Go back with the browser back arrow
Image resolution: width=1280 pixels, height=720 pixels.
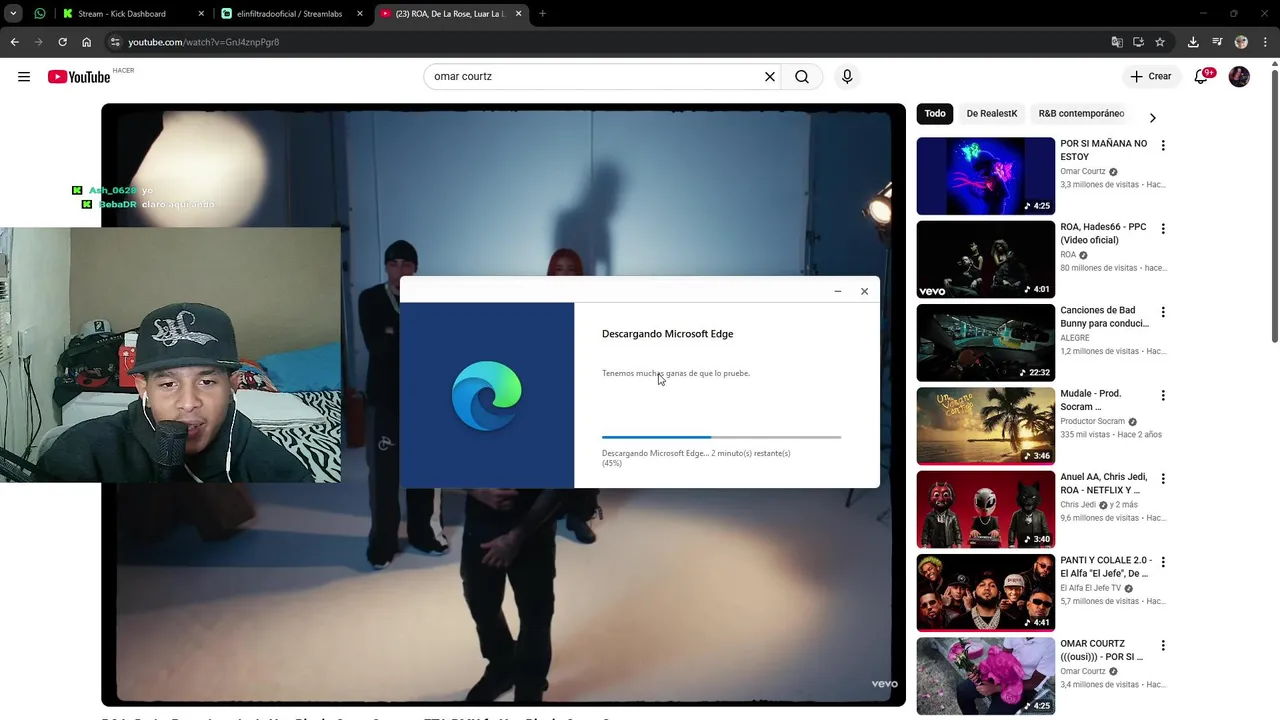(15, 42)
